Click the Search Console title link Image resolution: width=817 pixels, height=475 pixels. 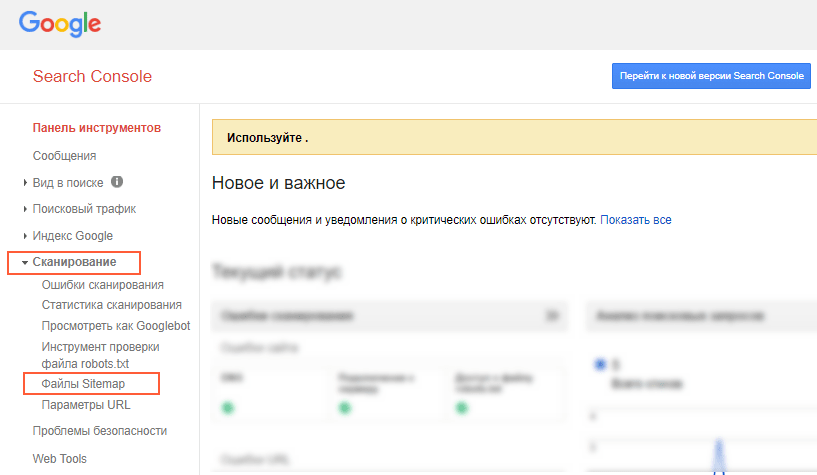click(x=92, y=77)
